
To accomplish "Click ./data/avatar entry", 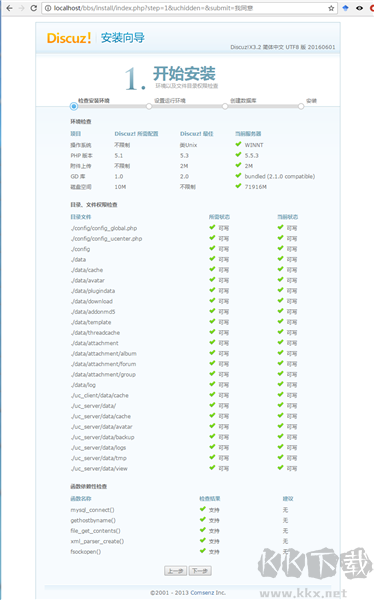I will [88, 280].
